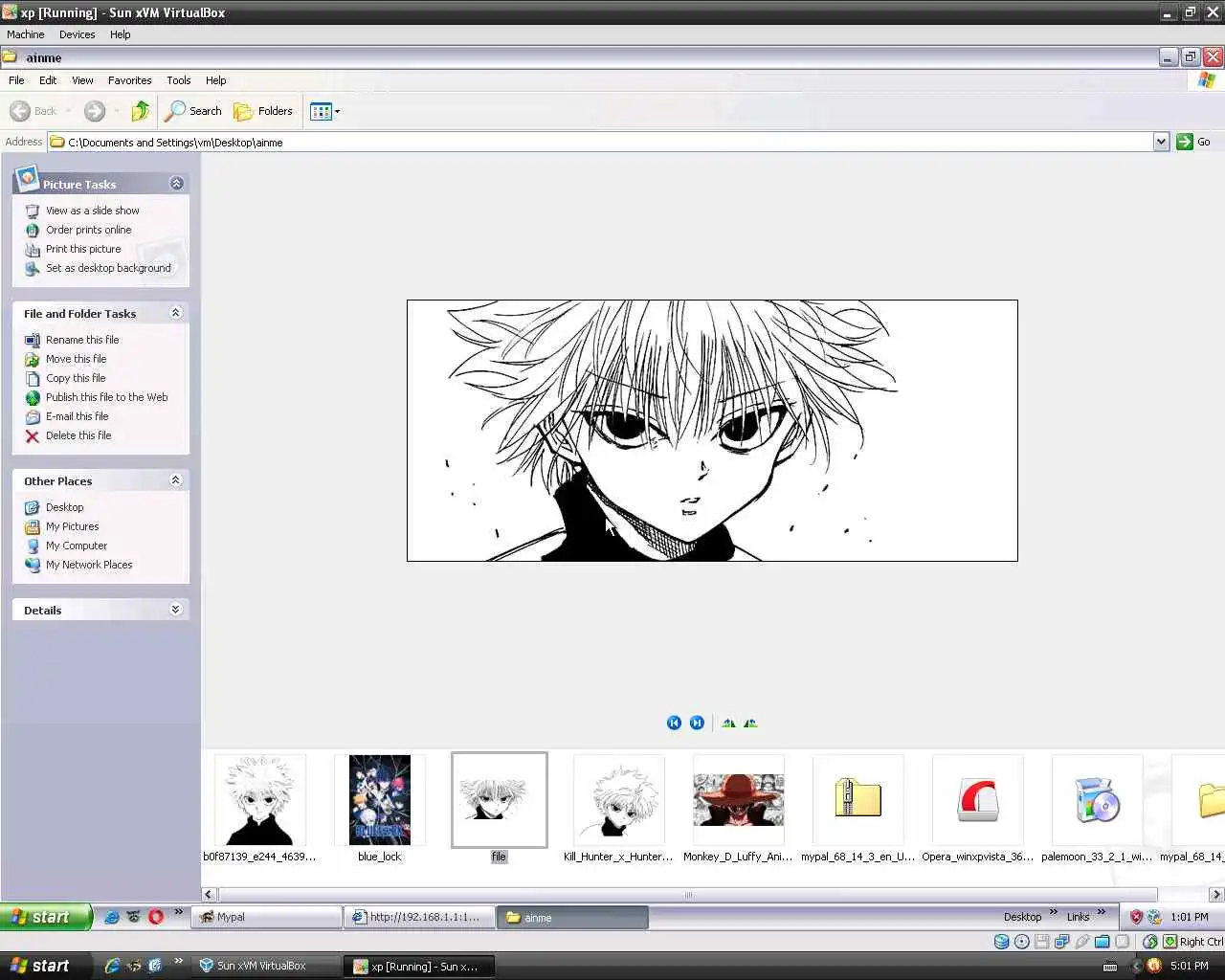1225x980 pixels.
Task: Click E-mail this file
Action: pyautogui.click(x=78, y=416)
